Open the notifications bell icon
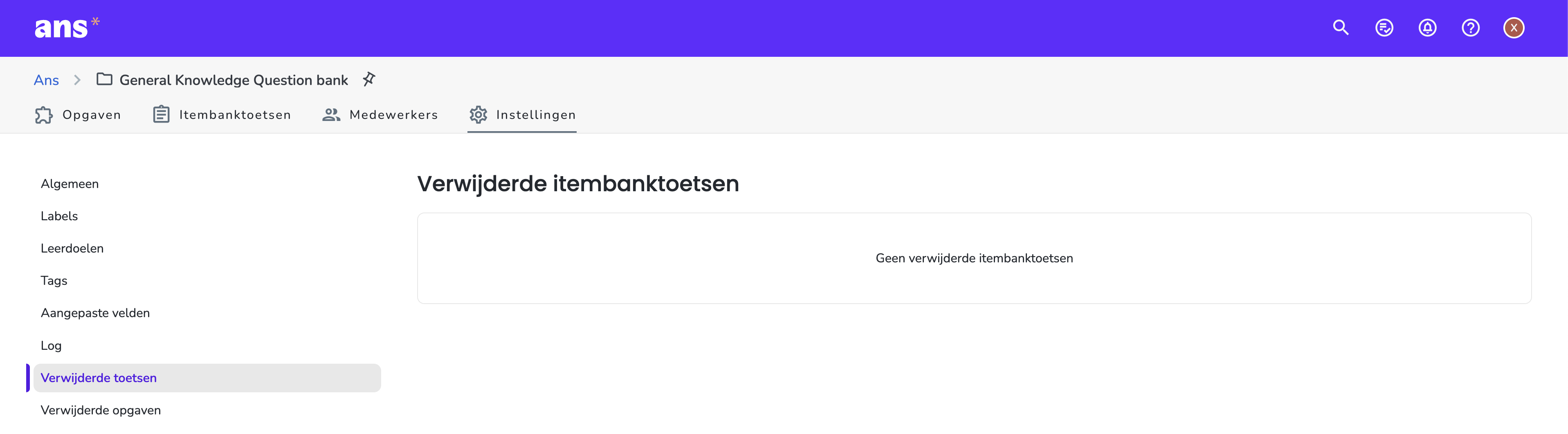The width and height of the screenshot is (1568, 434). (x=1427, y=28)
